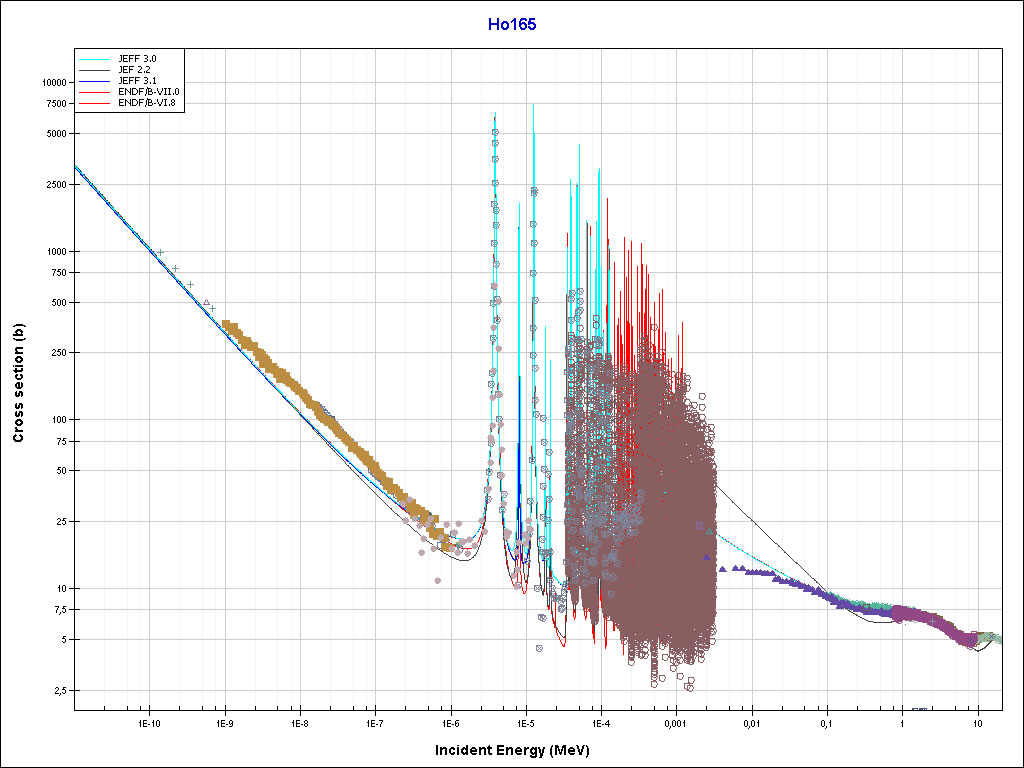This screenshot has width=1024, height=768.
Task: Click the 0,001 tick on the x-axis
Action: (676, 722)
